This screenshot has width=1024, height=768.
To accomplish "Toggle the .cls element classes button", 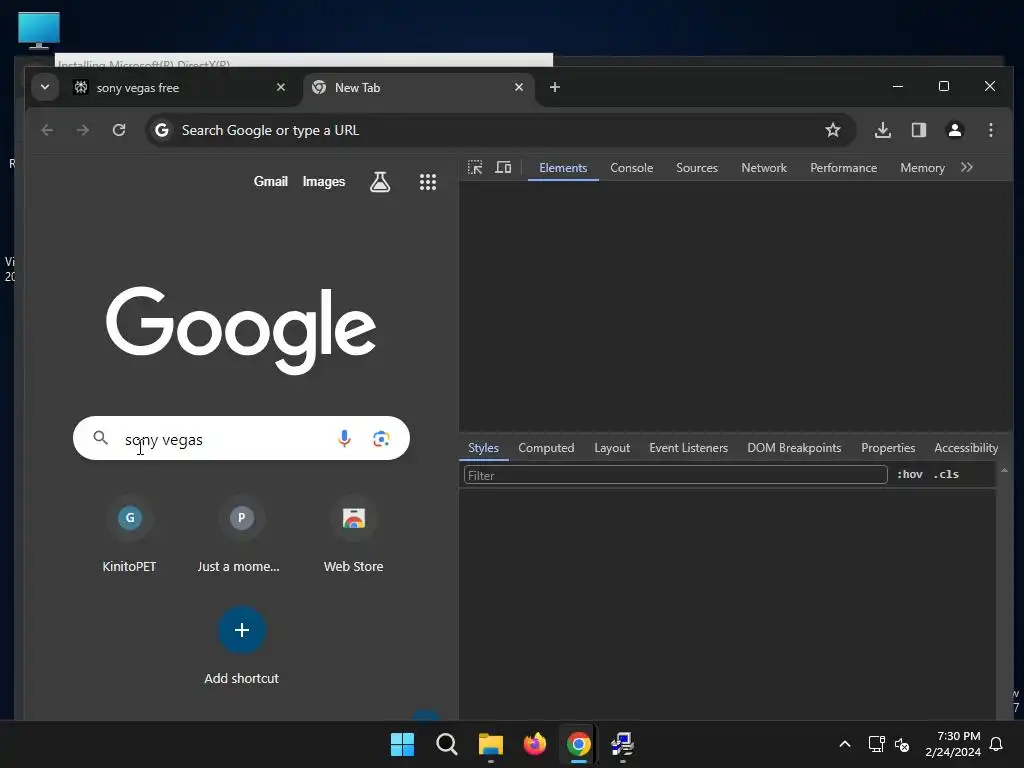I will pyautogui.click(x=946, y=475).
